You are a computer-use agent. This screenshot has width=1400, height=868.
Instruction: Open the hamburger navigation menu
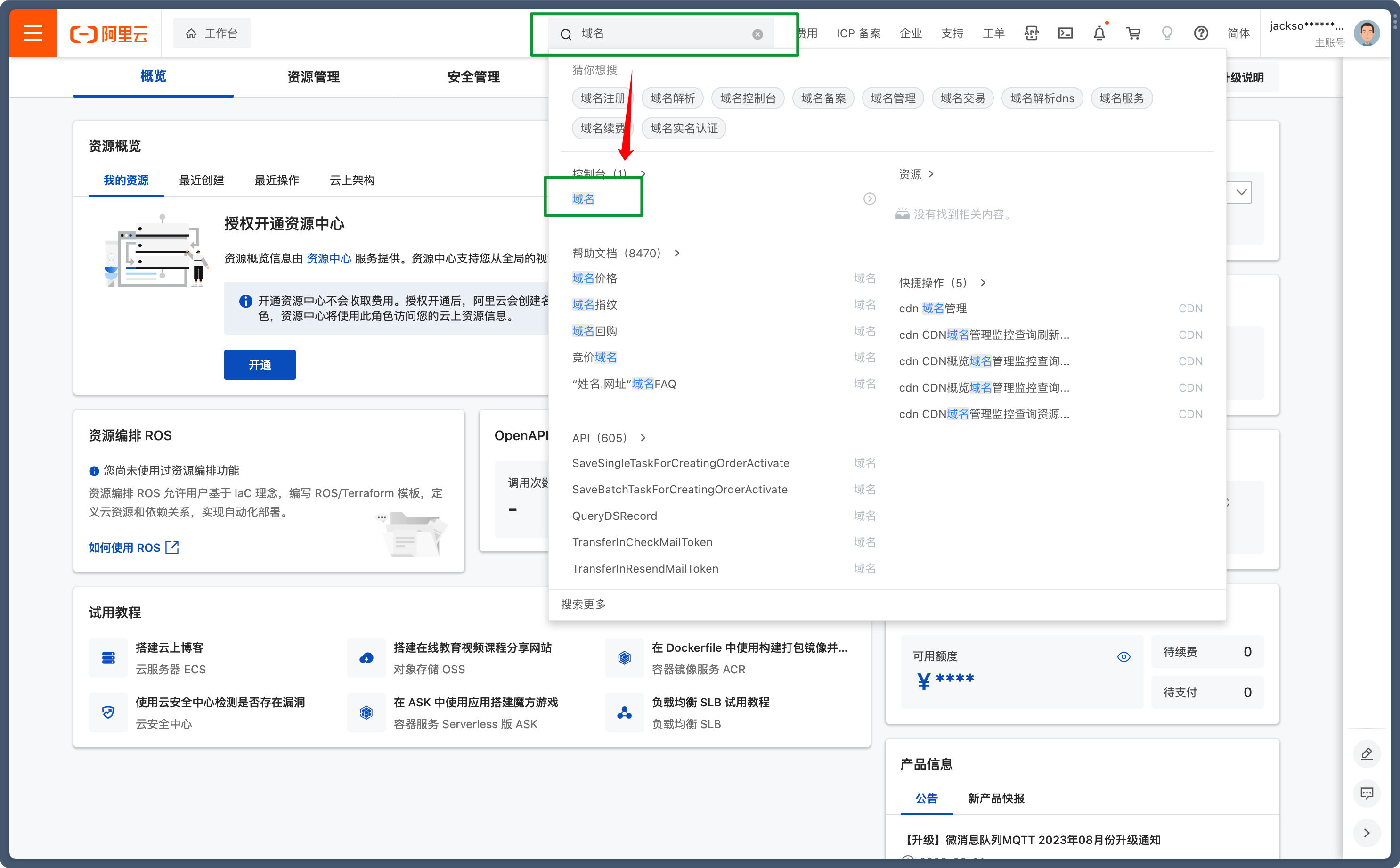tap(33, 33)
